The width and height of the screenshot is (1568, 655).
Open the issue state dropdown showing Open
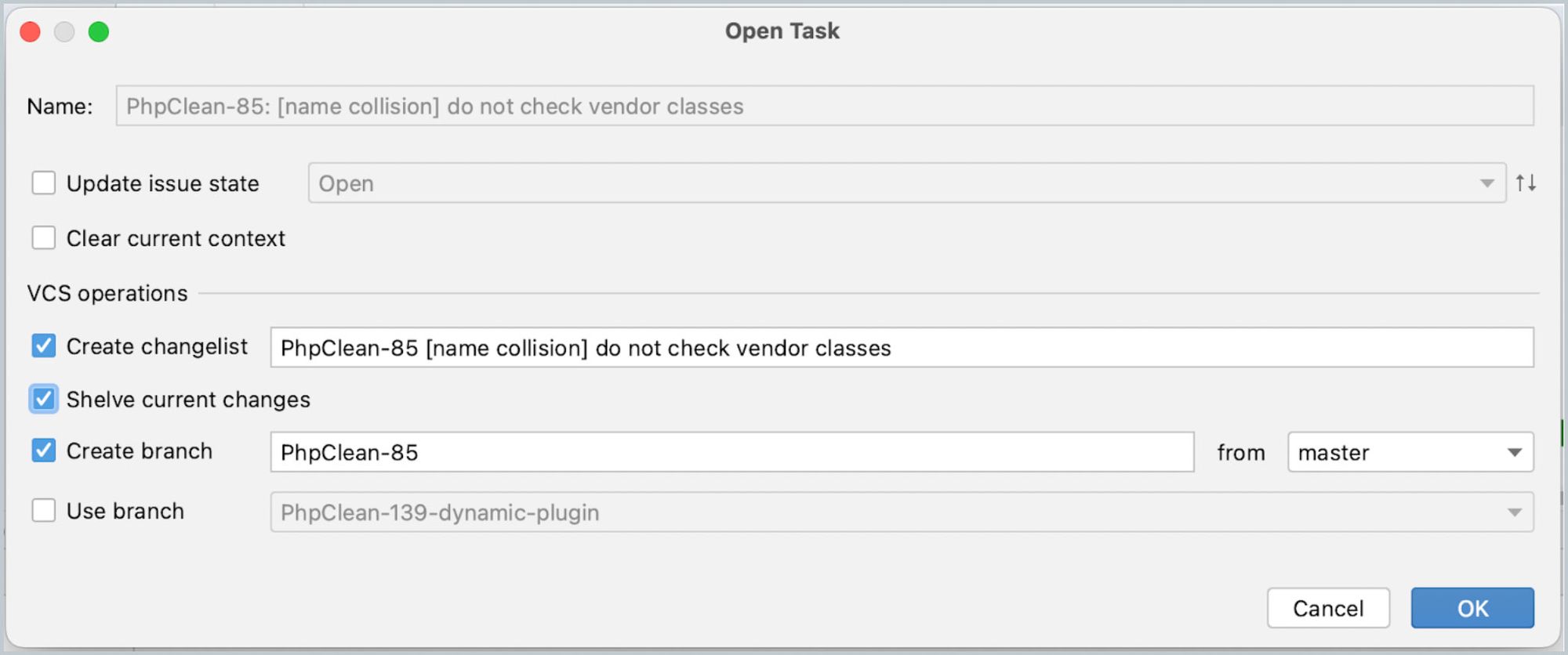point(907,183)
